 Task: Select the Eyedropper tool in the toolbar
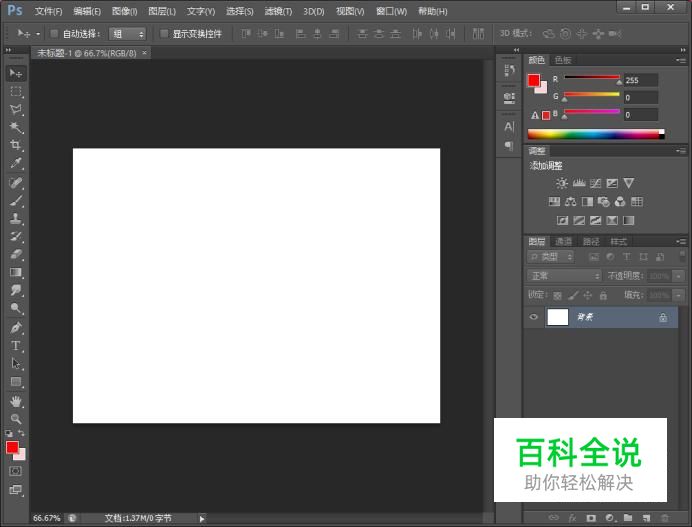16,164
